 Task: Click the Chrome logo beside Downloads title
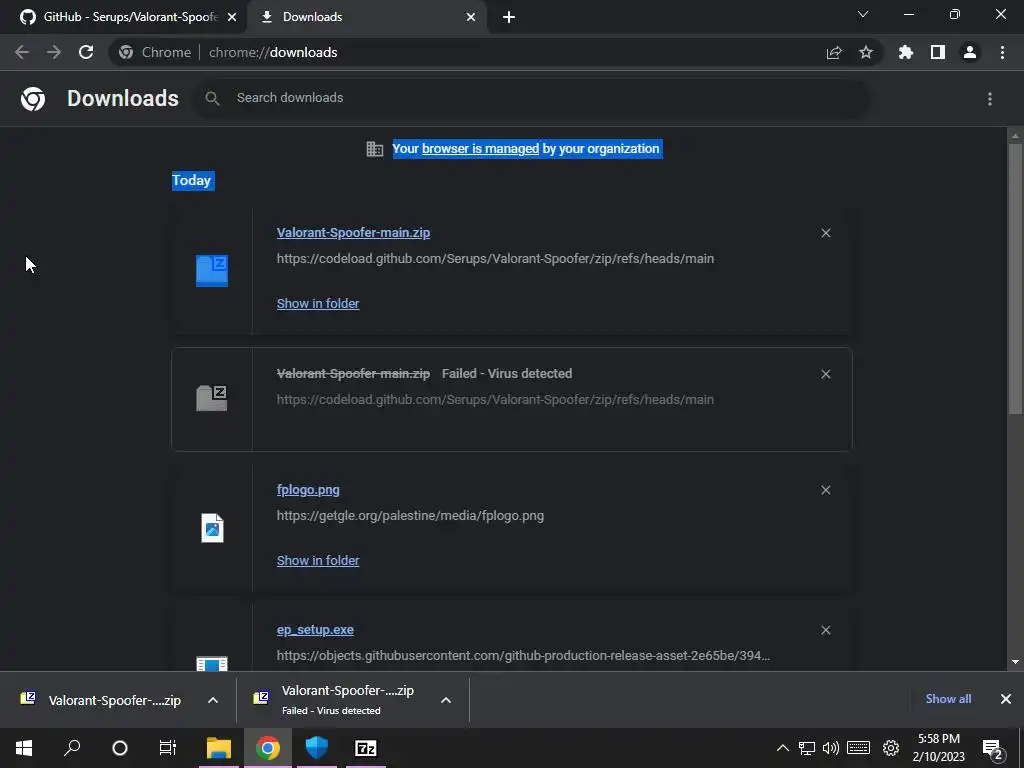pos(33,99)
